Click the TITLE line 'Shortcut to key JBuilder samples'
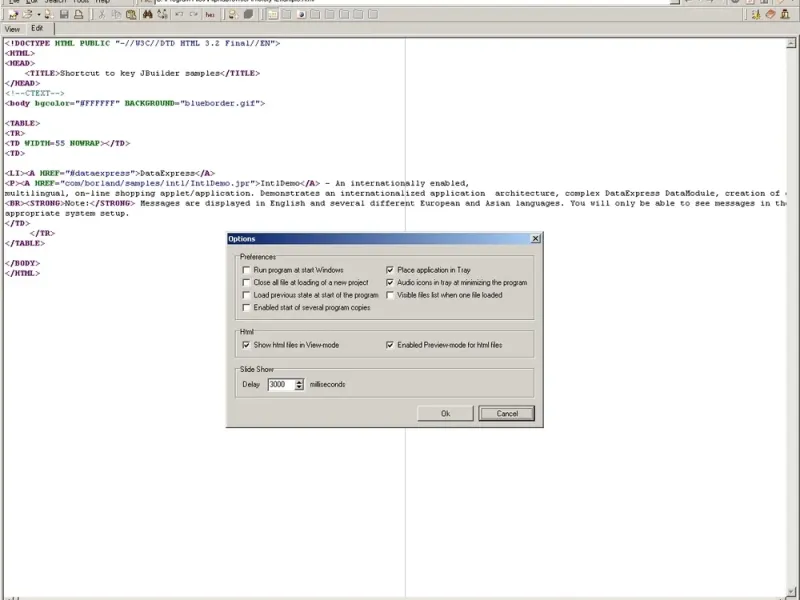This screenshot has width=800, height=600. (142, 73)
